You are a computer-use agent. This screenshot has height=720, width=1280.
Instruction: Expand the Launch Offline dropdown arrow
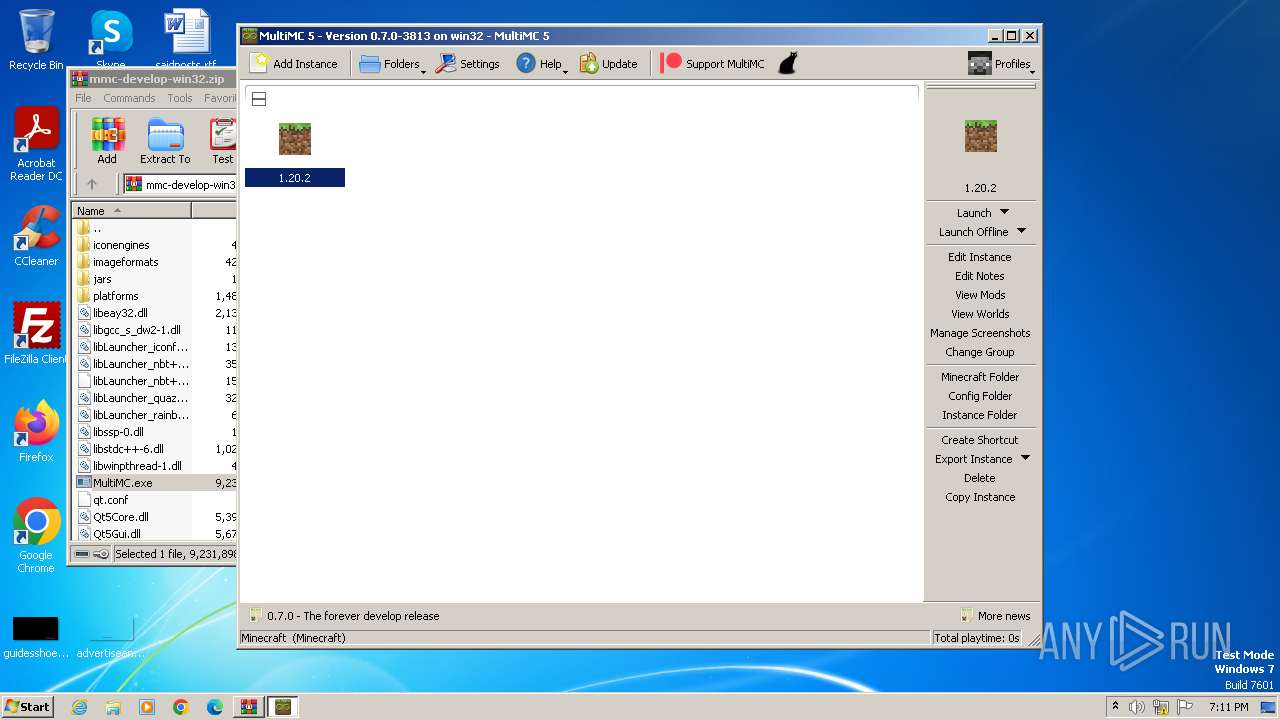[x=1021, y=231]
